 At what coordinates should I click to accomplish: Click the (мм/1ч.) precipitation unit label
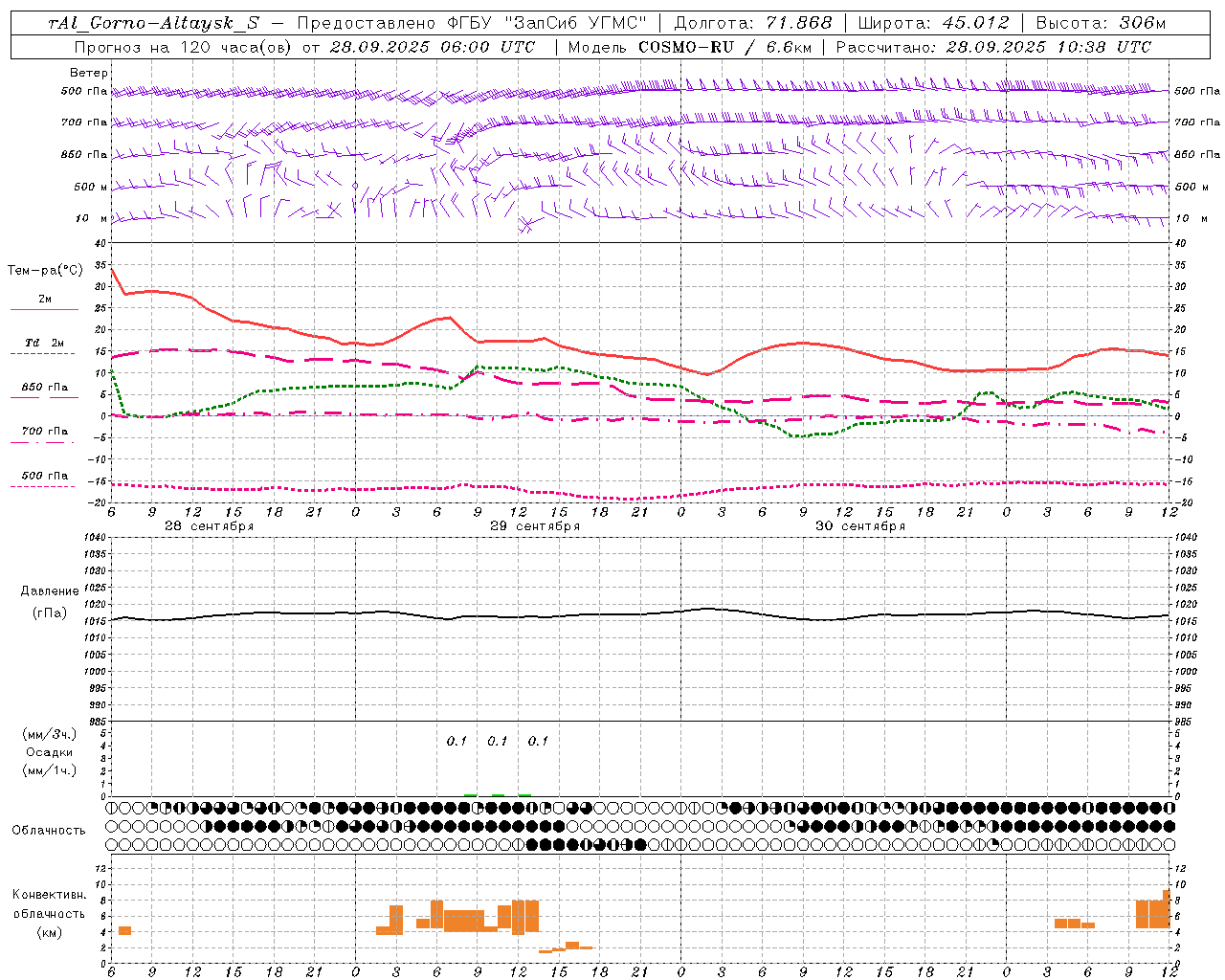click(x=50, y=770)
